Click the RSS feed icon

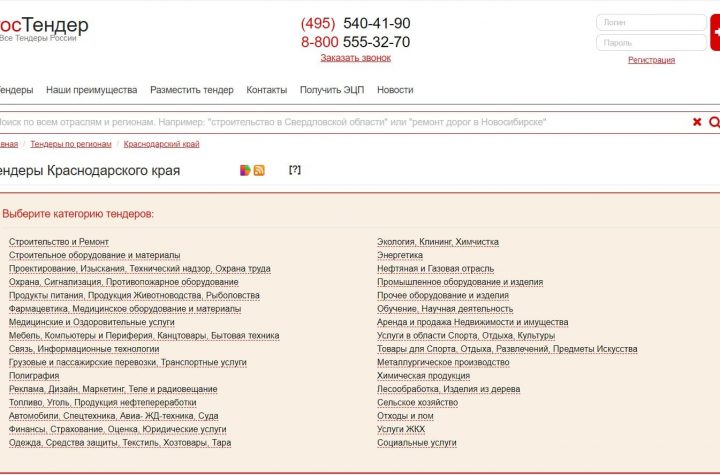click(259, 171)
